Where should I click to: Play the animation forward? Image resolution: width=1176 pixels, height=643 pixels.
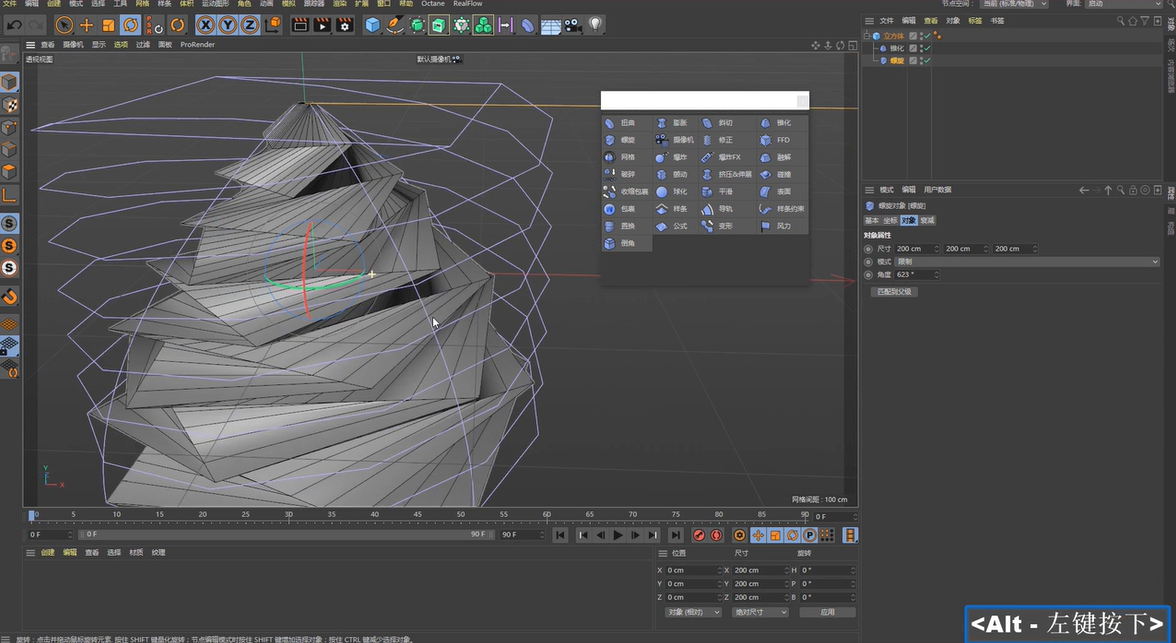pos(617,535)
